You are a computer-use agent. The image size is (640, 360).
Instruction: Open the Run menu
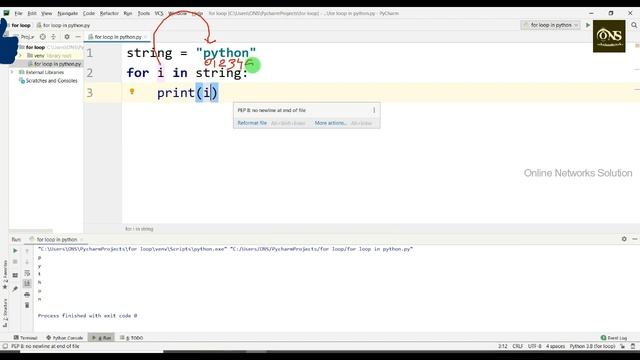[128, 13]
